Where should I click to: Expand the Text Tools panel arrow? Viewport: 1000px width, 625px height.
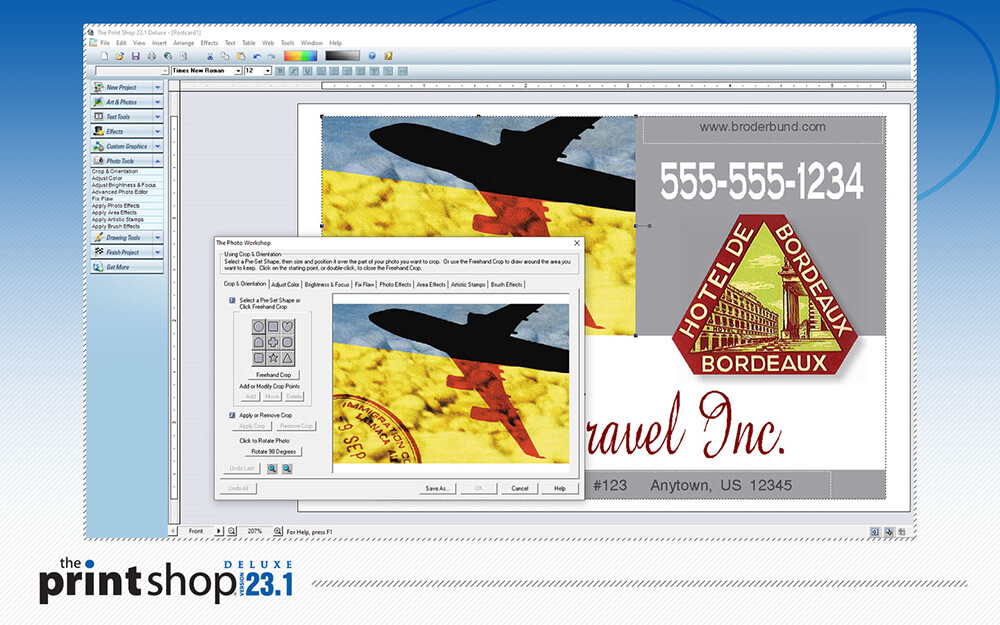tap(158, 117)
